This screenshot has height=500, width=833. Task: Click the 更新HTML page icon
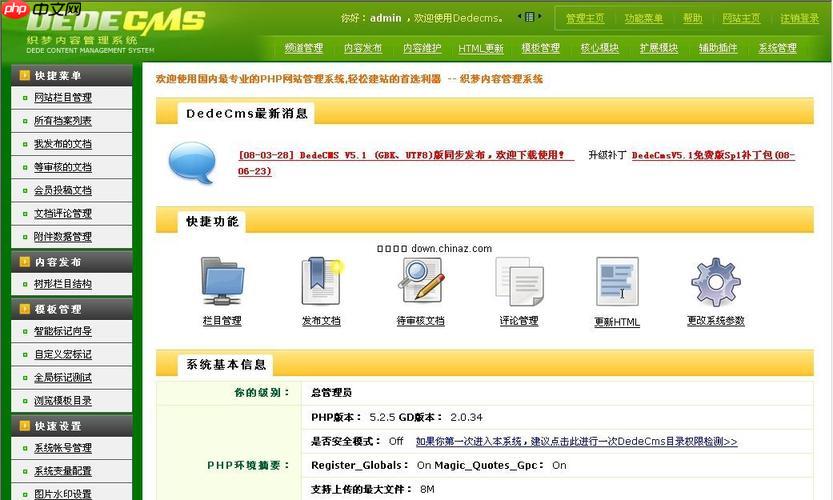point(617,282)
